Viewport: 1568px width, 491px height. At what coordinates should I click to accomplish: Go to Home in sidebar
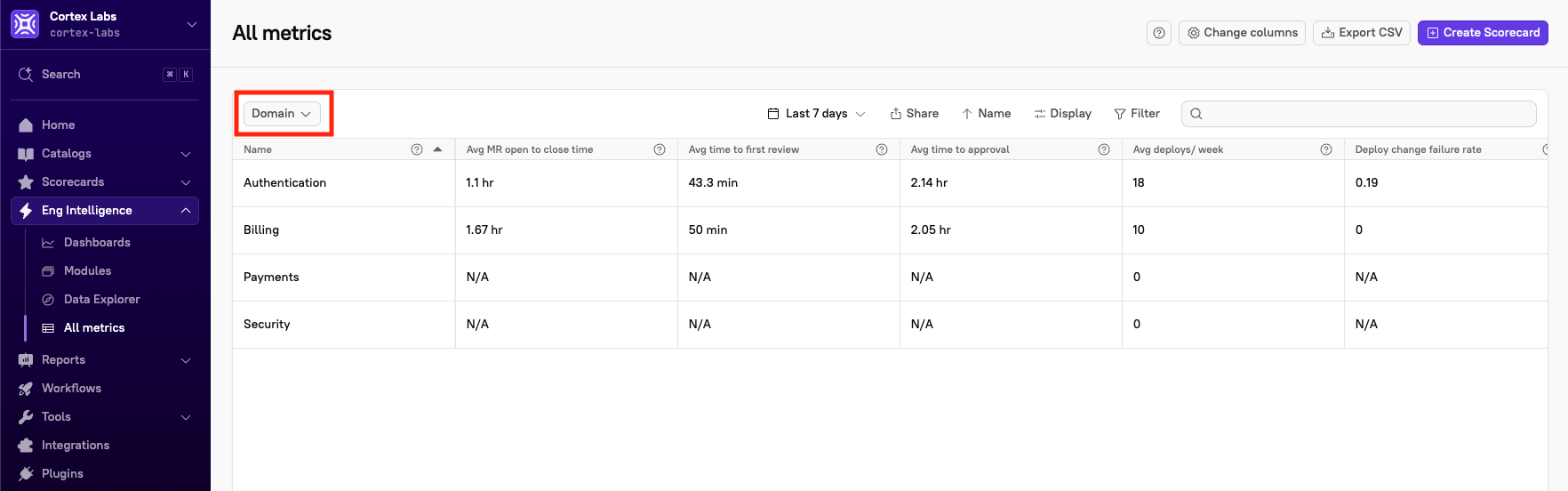tap(58, 125)
